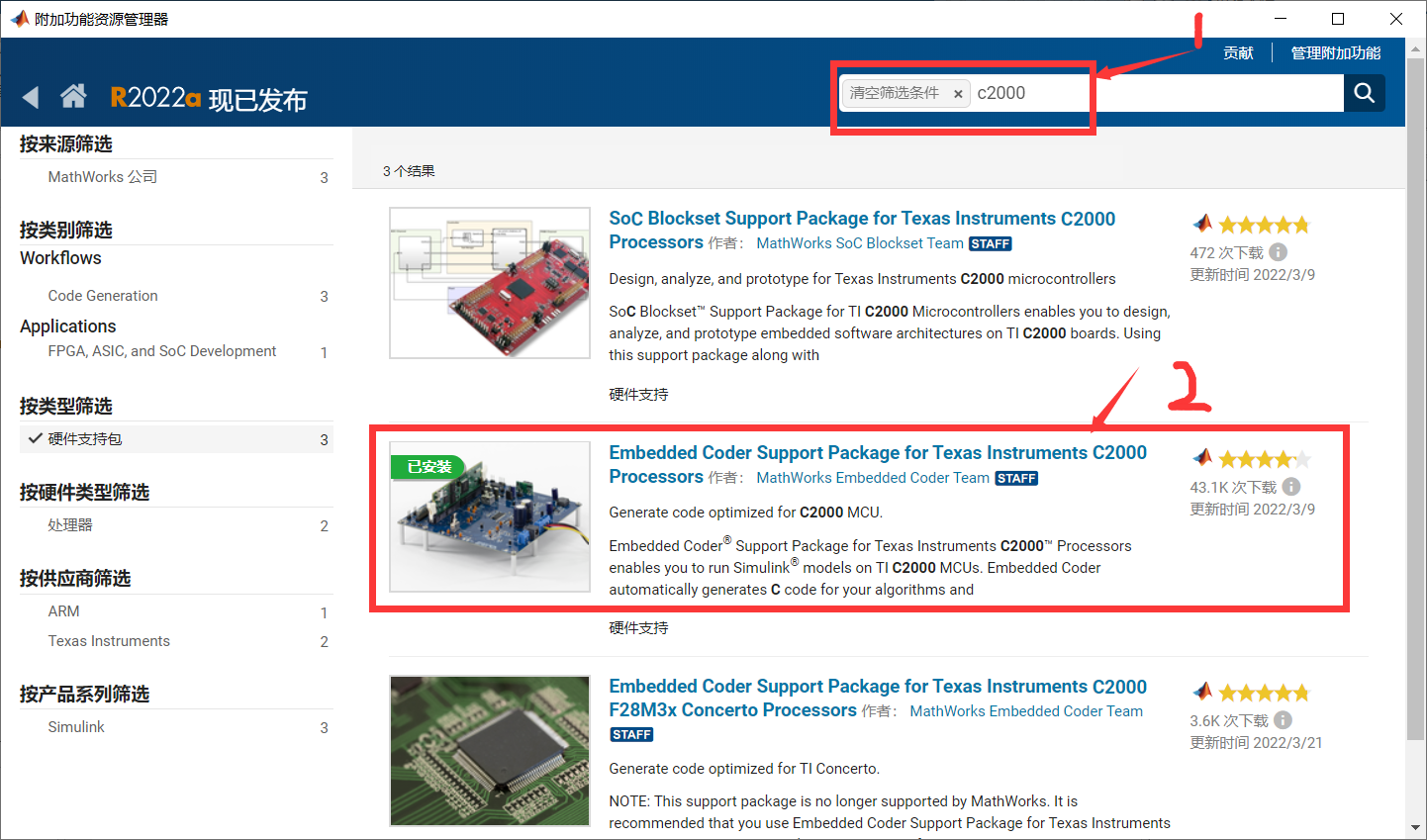Maximize the 附加功能资源管理器 window

(1338, 19)
